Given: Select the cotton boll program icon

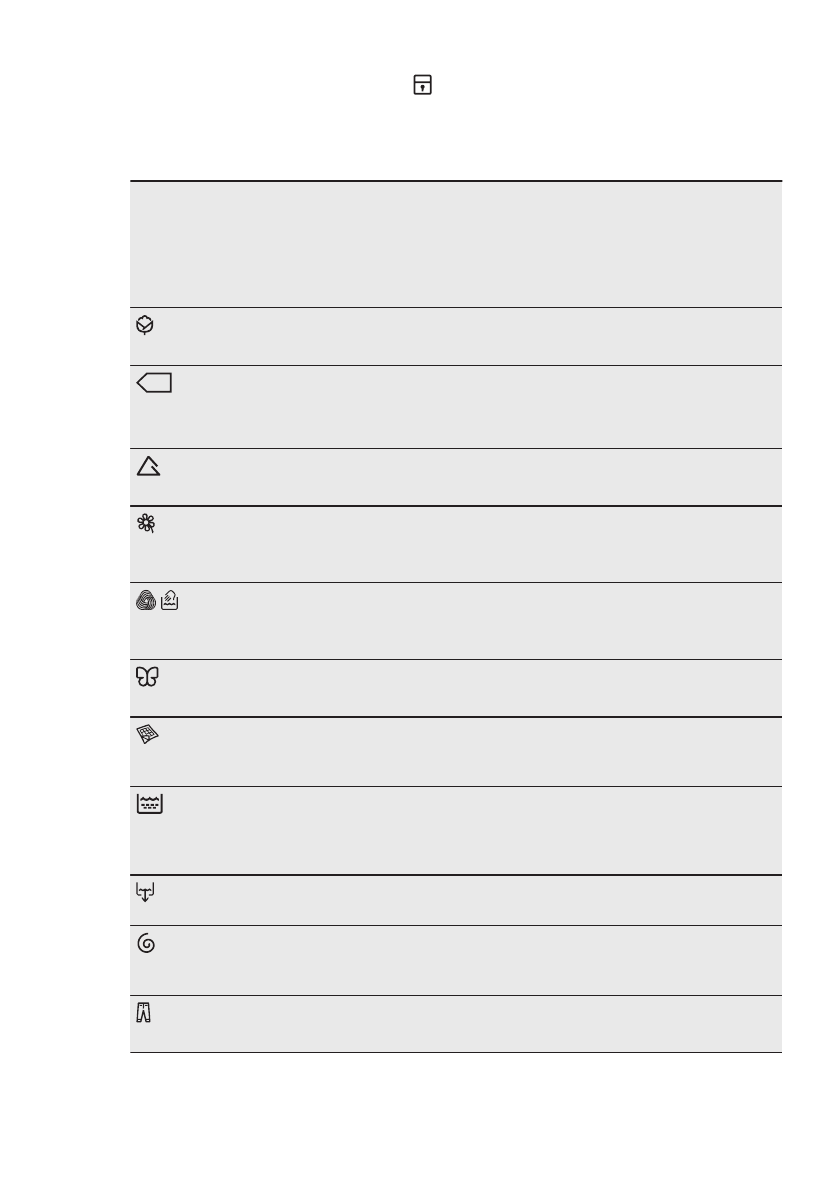Looking at the screenshot, I should tap(146, 324).
